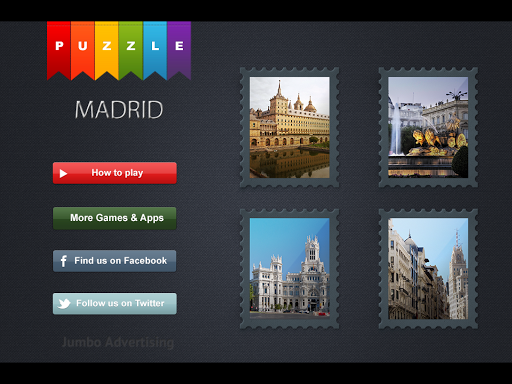Click the Twitter bird icon
This screenshot has width=512, height=384.
click(64, 303)
